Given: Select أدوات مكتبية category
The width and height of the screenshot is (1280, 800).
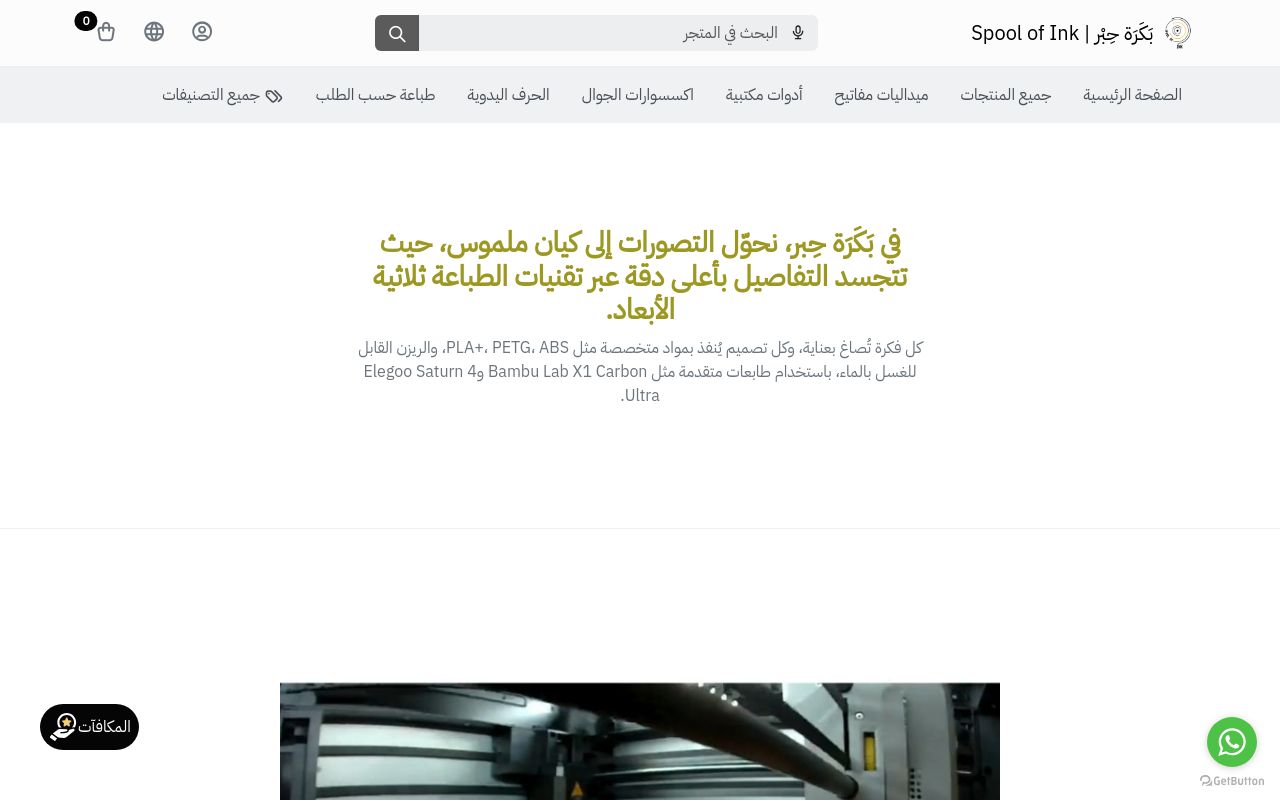Looking at the screenshot, I should (764, 95).
